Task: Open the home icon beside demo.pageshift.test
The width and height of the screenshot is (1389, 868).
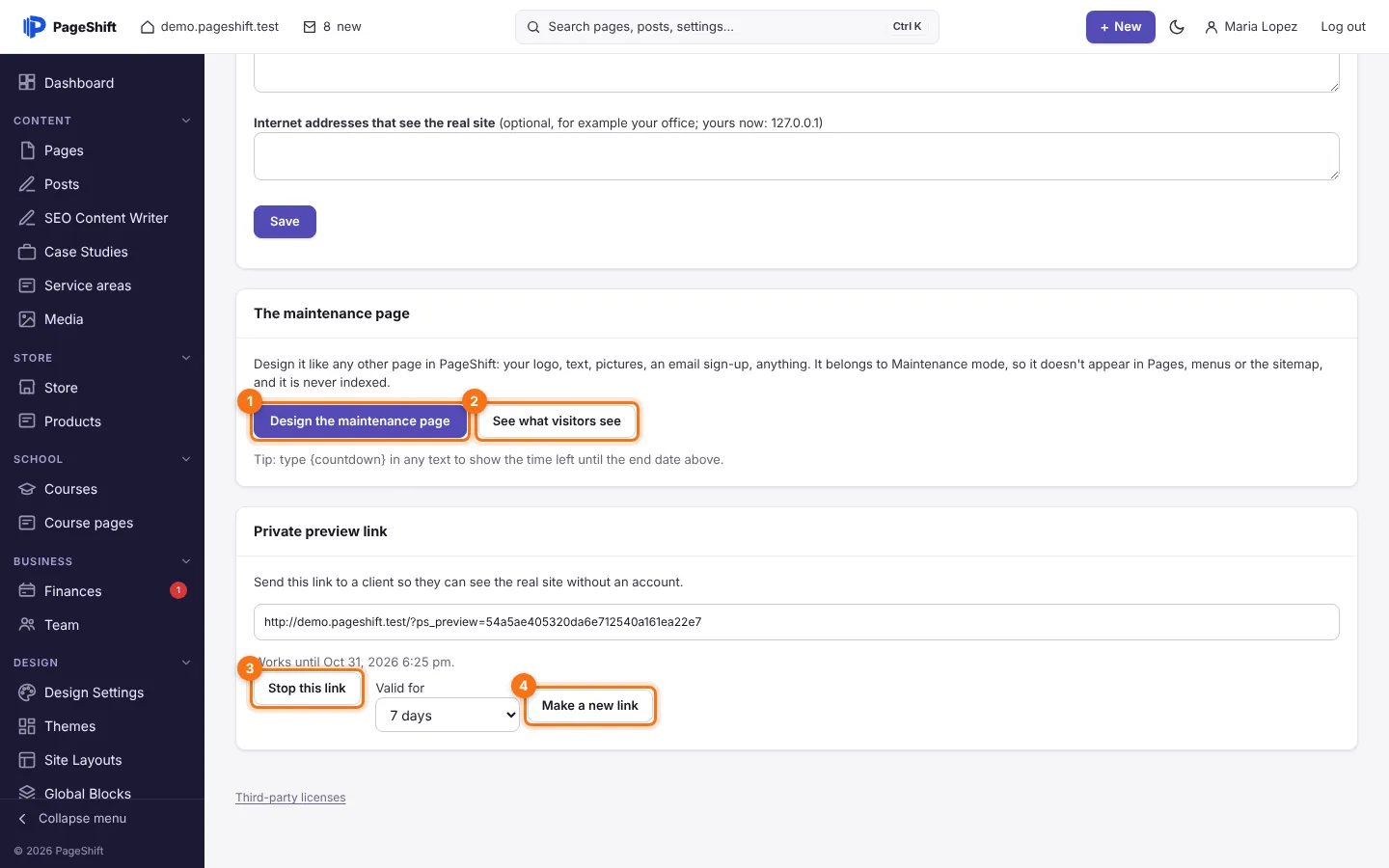Action: (148, 27)
